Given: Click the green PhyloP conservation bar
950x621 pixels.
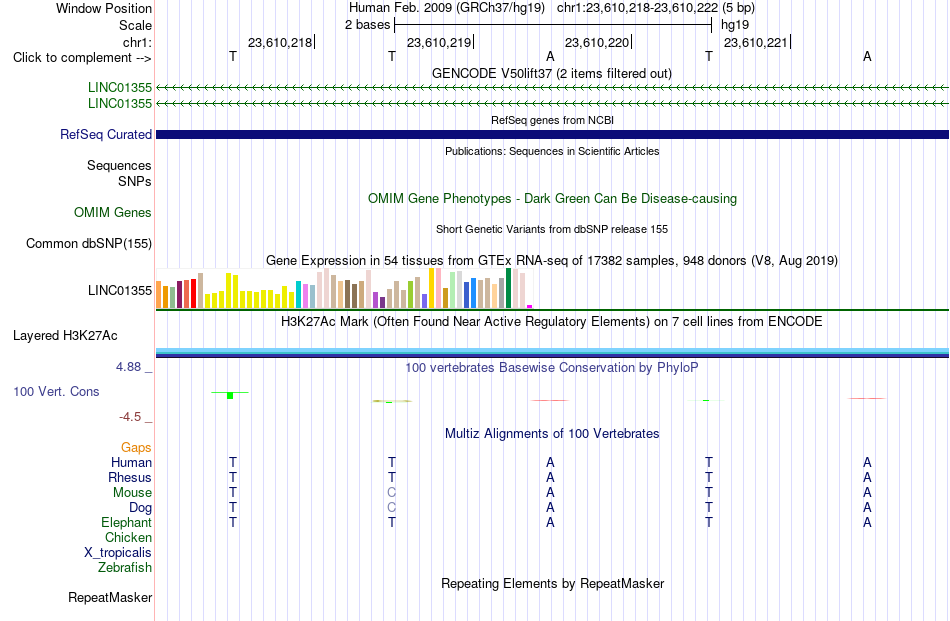Looking at the screenshot, I should [230, 395].
